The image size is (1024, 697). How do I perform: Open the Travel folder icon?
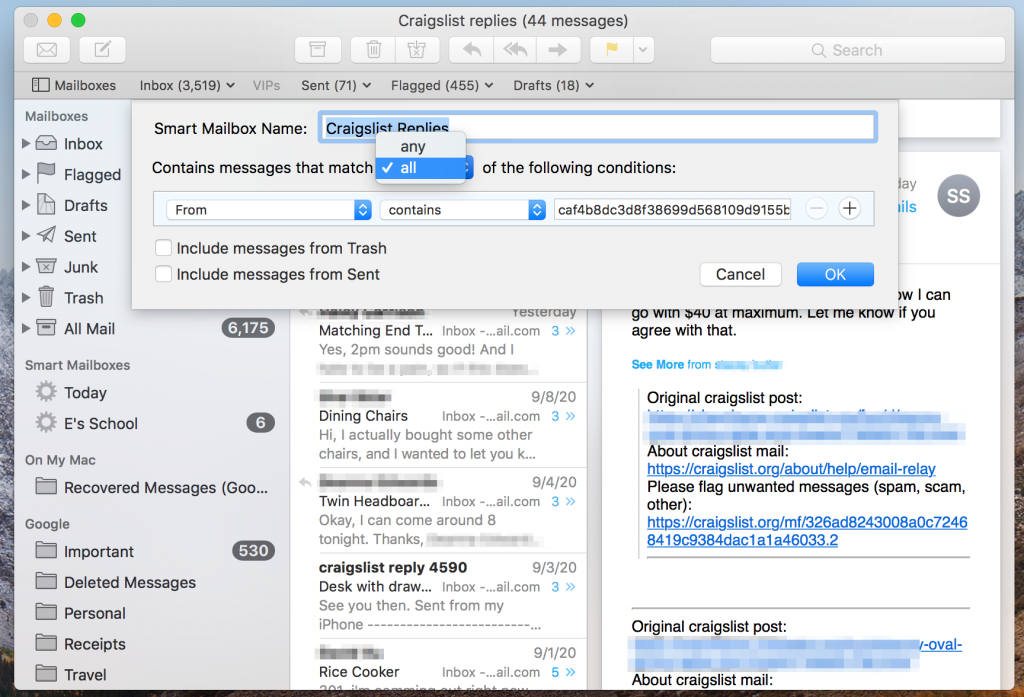coord(46,673)
